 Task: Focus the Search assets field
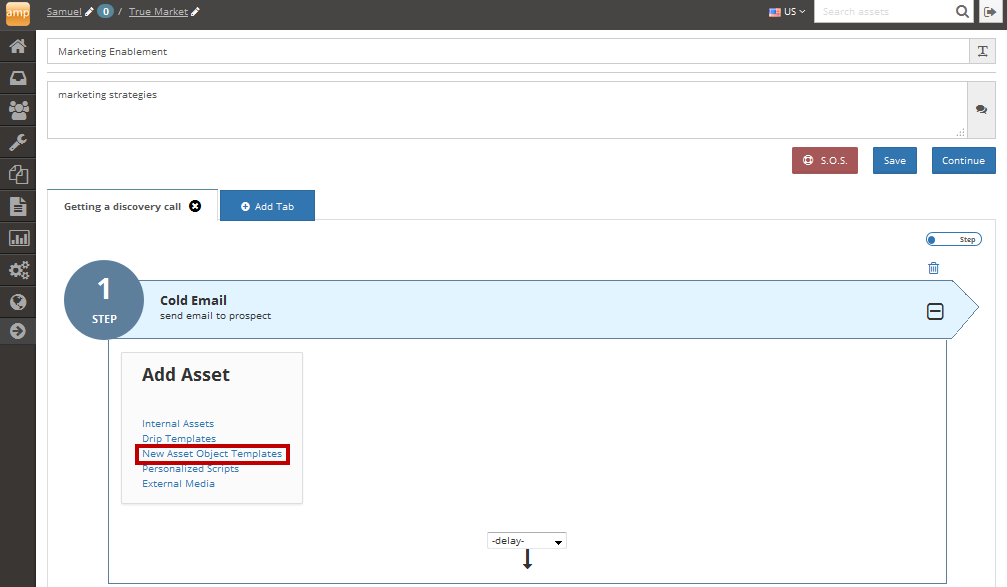884,12
